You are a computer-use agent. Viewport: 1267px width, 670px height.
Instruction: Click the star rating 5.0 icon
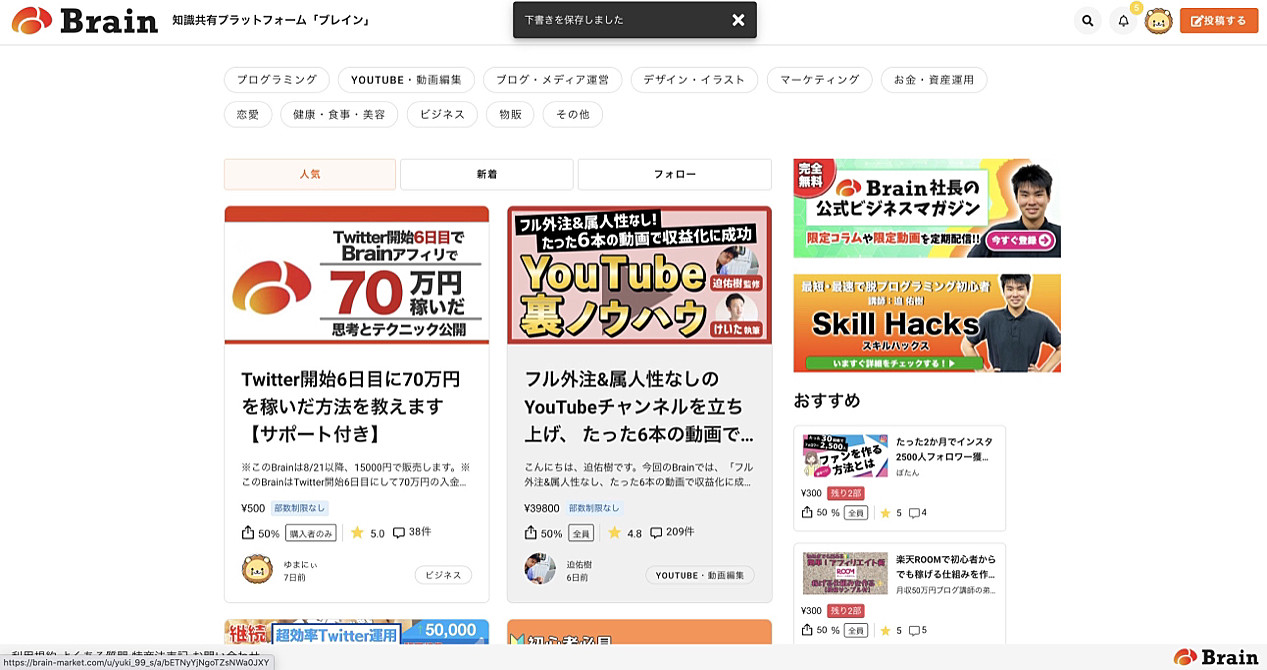tap(357, 533)
